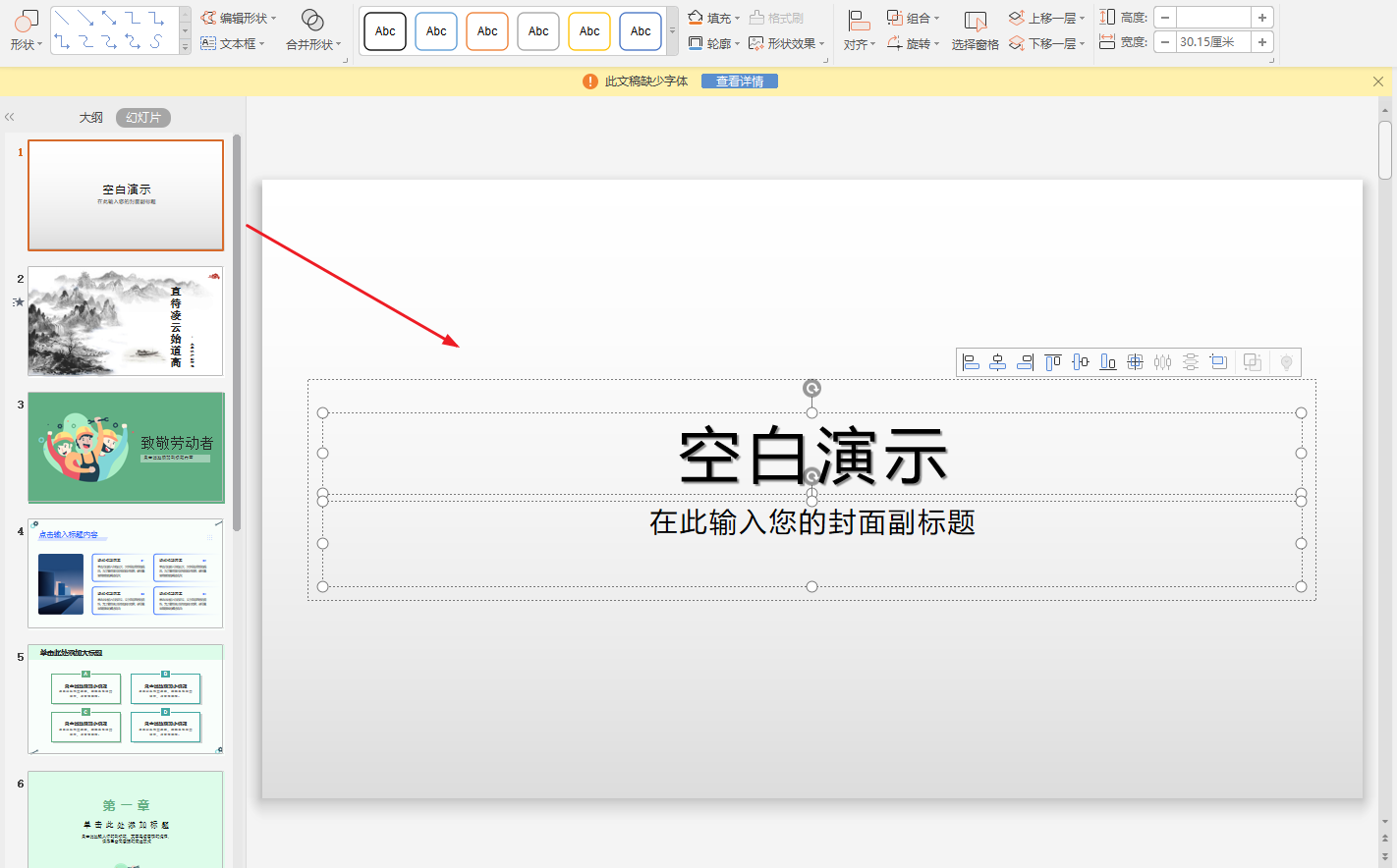Select the double-headed arrow line shape
1397x868 pixels.
[x=109, y=19]
